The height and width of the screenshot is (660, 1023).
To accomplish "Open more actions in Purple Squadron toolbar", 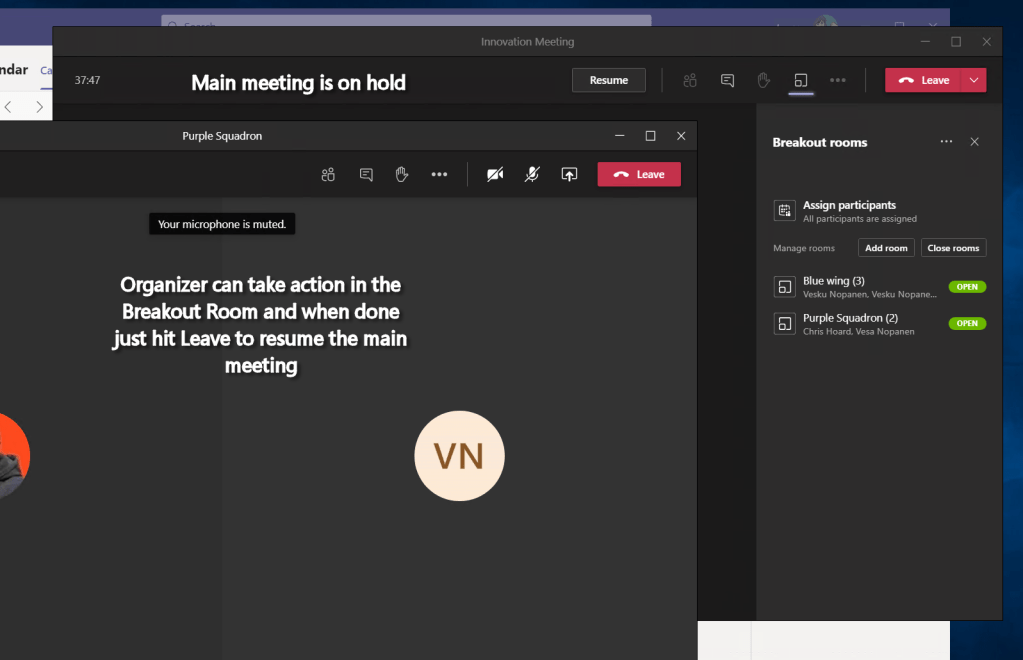I will click(439, 174).
